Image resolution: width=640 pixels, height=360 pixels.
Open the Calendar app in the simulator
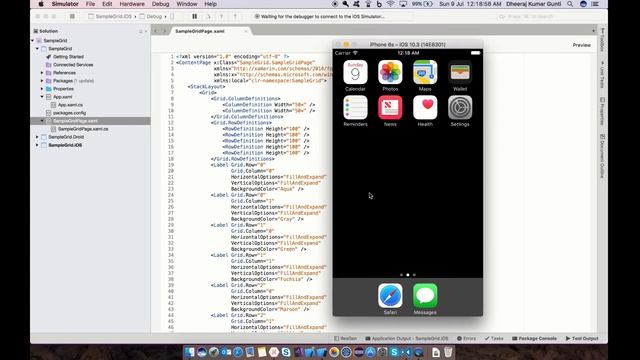(355, 72)
